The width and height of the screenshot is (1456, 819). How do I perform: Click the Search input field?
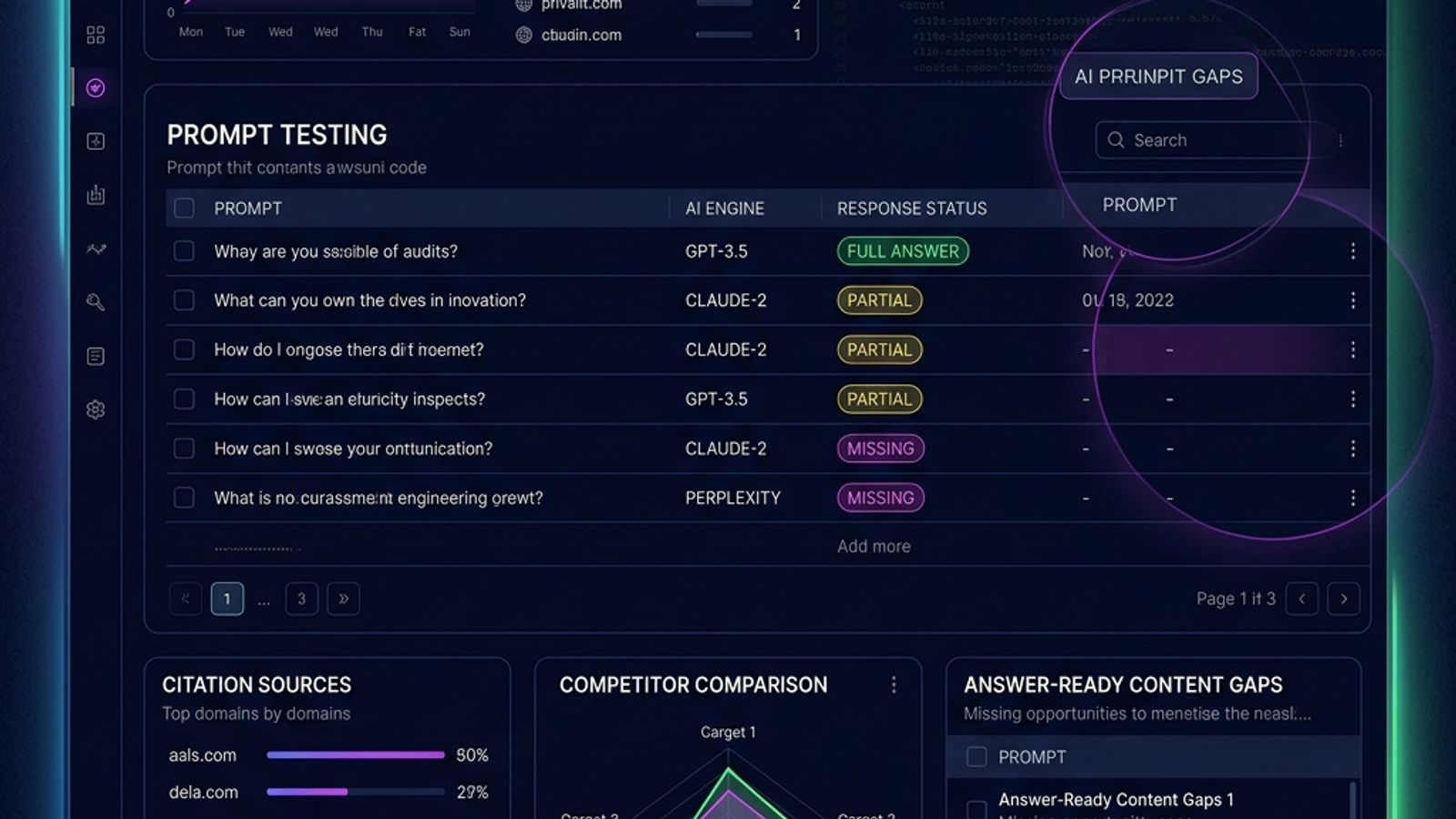(1210, 140)
